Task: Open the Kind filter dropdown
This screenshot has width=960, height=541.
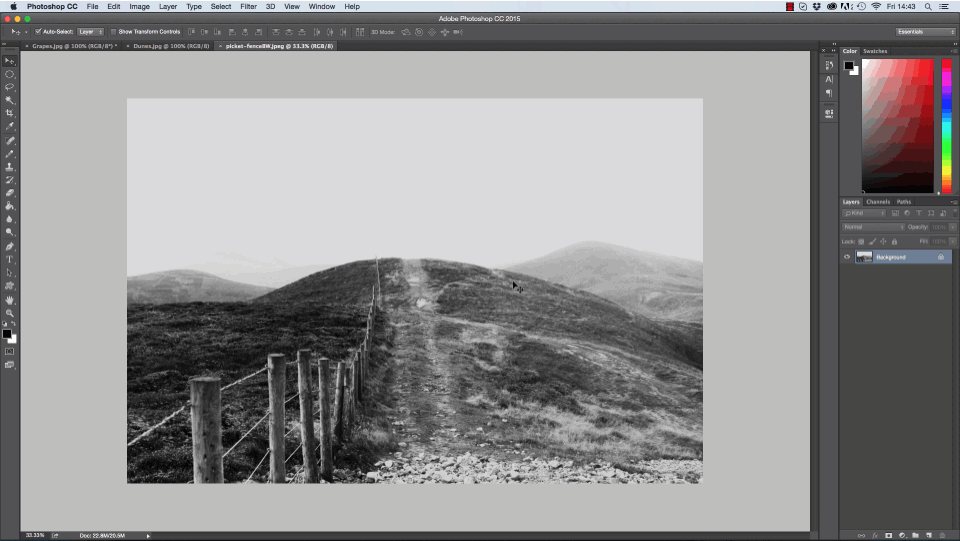Action: [x=864, y=213]
